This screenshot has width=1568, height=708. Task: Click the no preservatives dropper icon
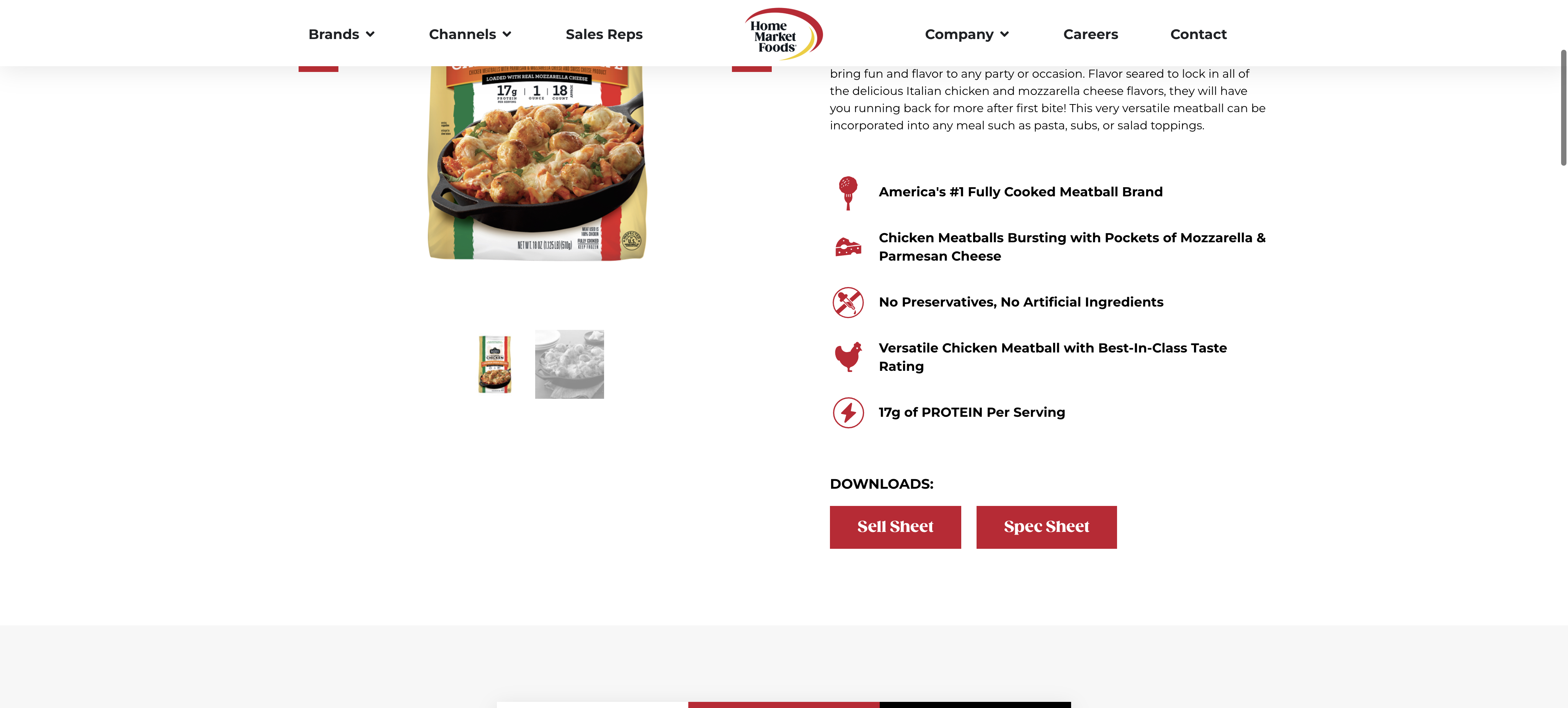click(x=848, y=303)
